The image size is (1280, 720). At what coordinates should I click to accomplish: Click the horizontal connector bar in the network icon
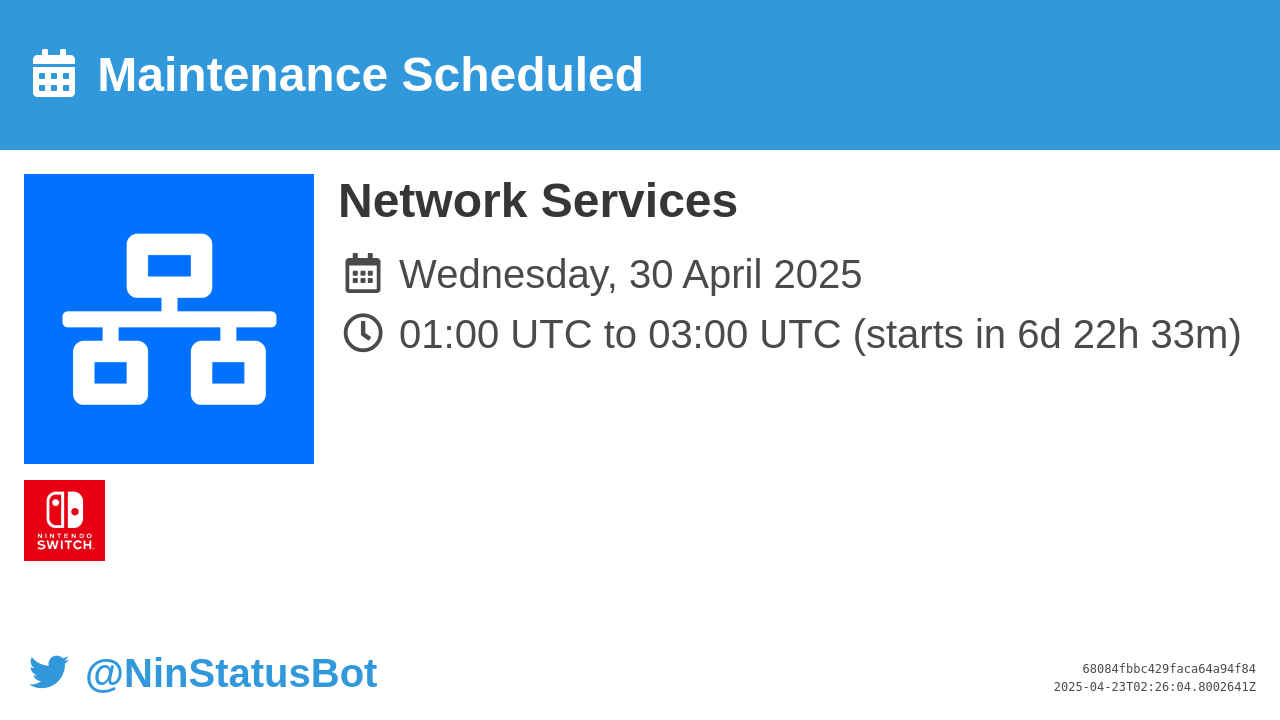(x=169, y=319)
